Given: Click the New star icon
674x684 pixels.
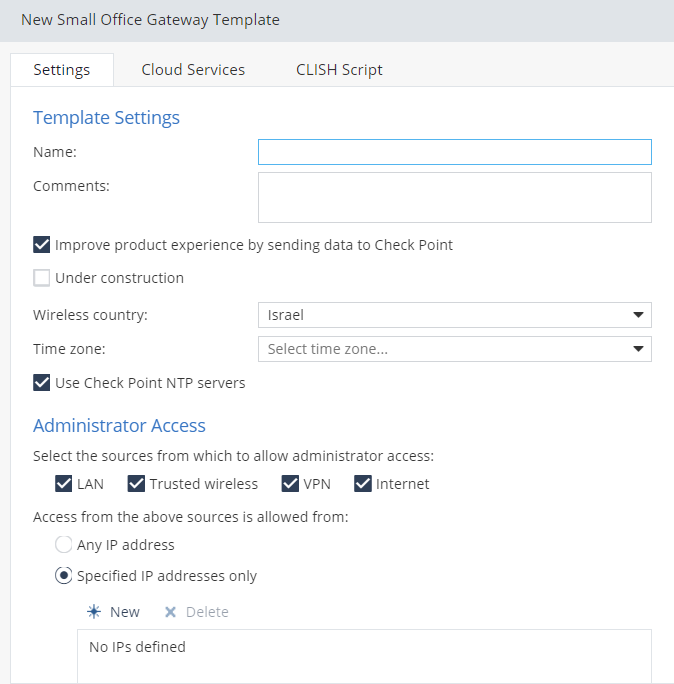Looking at the screenshot, I should [94, 612].
